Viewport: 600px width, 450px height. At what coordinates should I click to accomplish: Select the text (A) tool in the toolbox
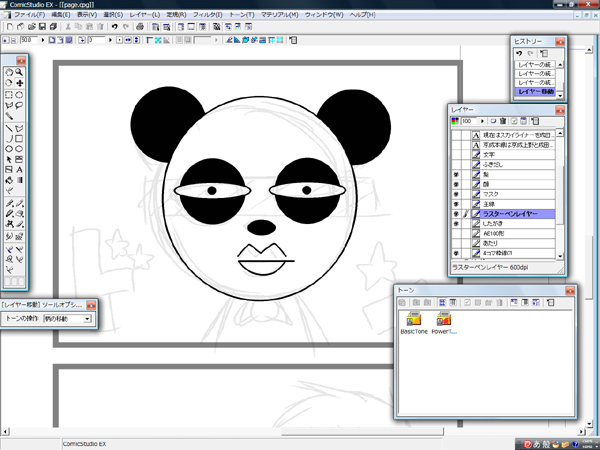20,170
